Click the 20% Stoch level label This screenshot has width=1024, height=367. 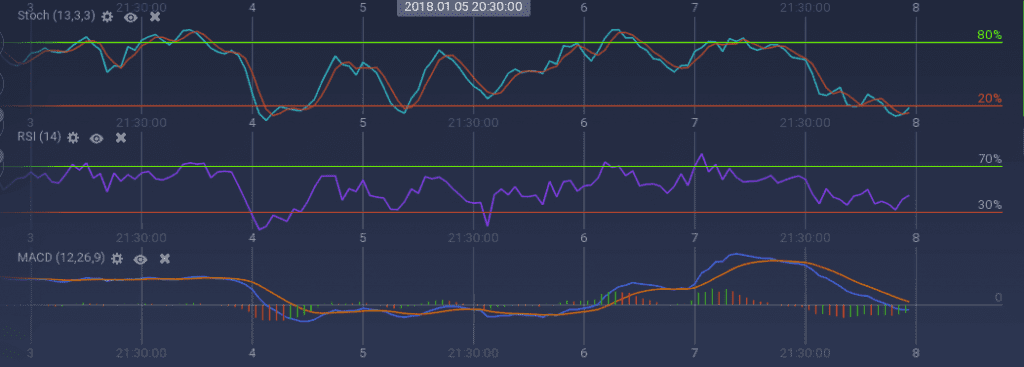point(989,99)
